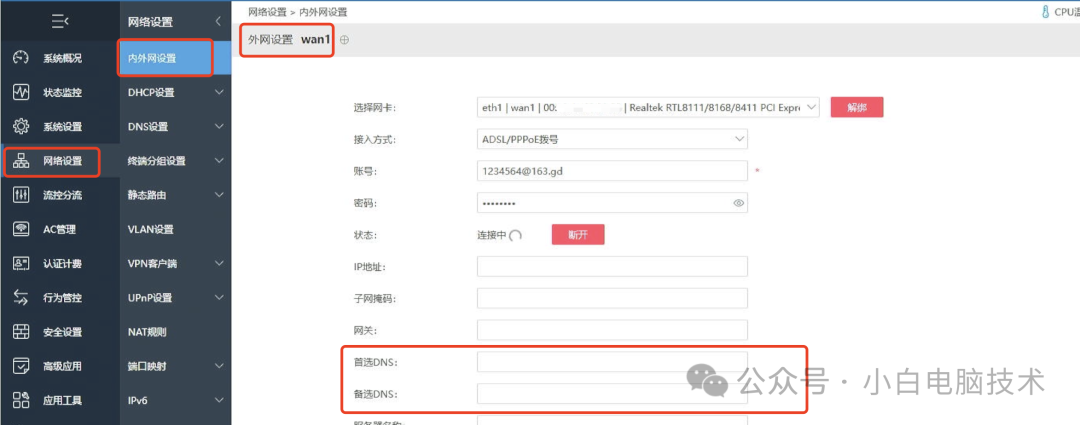Click 内外网设置 in the breadcrumb

click(x=323, y=12)
